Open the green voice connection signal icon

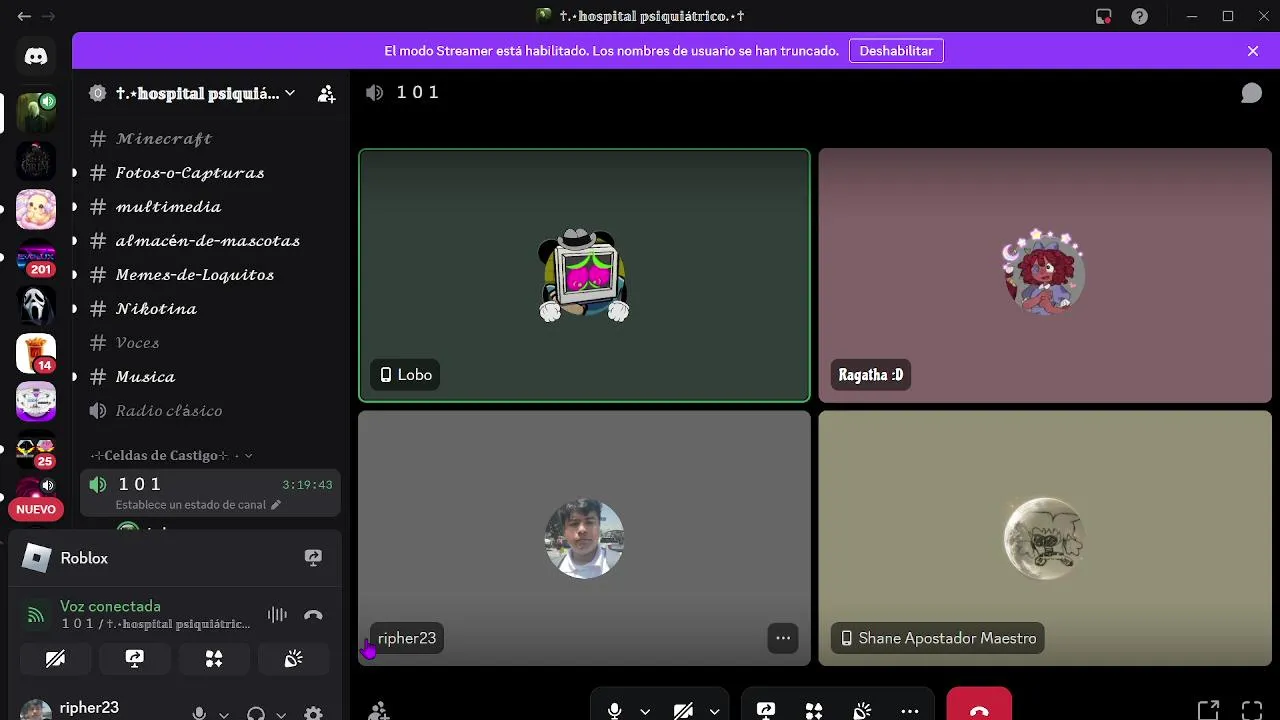(x=36, y=615)
